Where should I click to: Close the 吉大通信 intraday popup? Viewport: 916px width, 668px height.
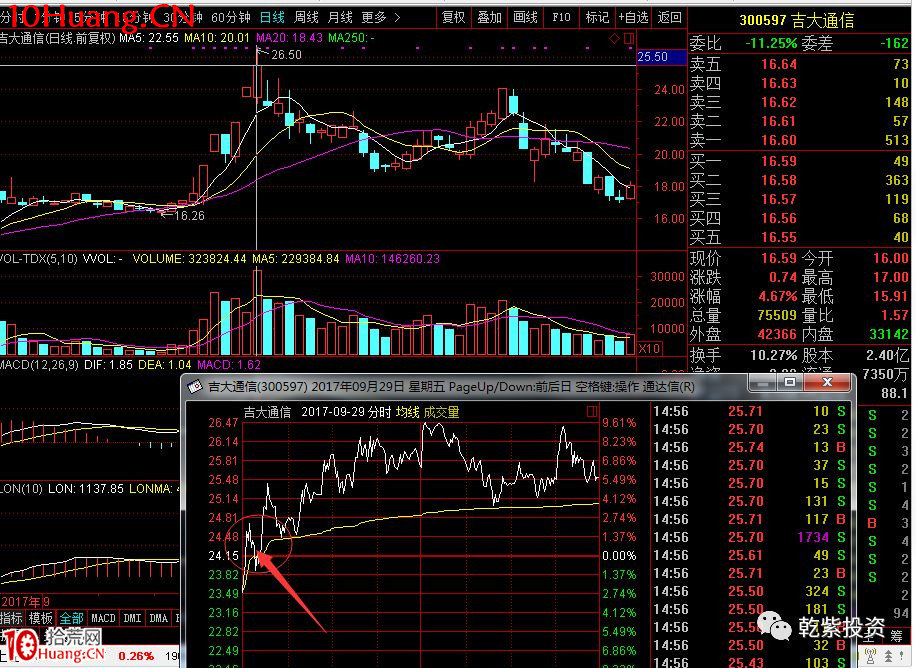point(827,383)
